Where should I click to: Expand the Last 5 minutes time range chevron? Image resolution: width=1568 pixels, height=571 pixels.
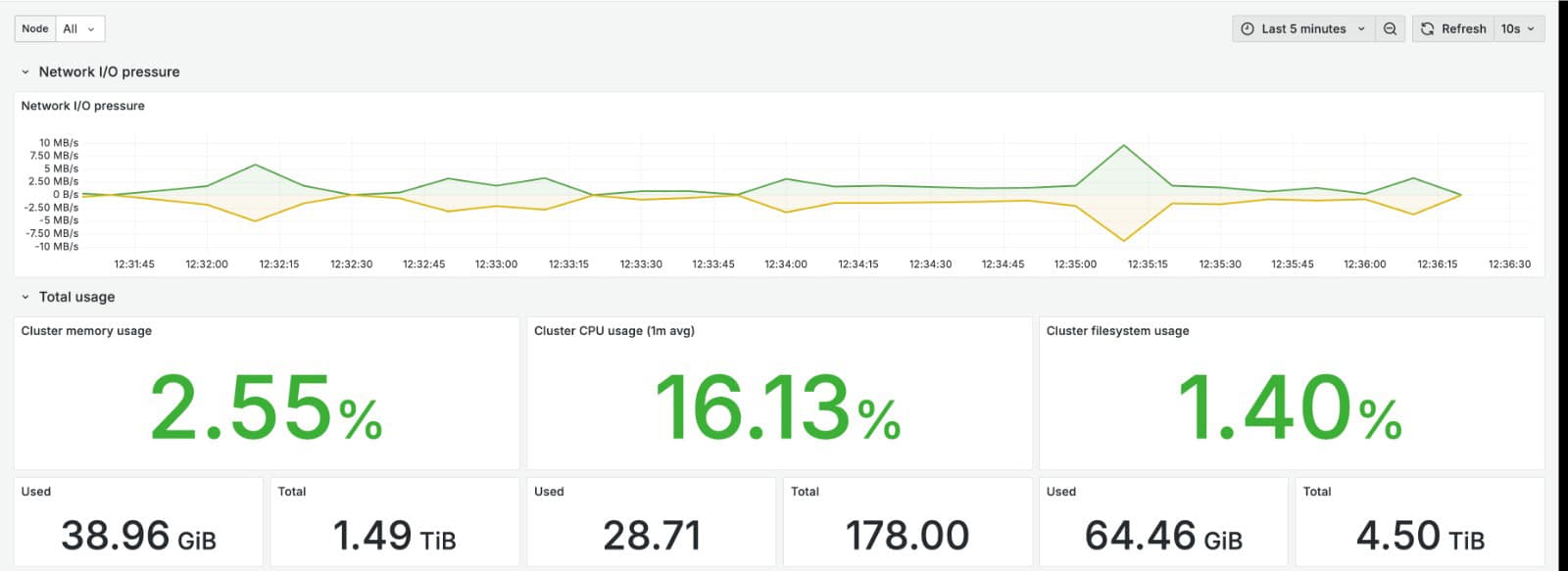(1361, 29)
